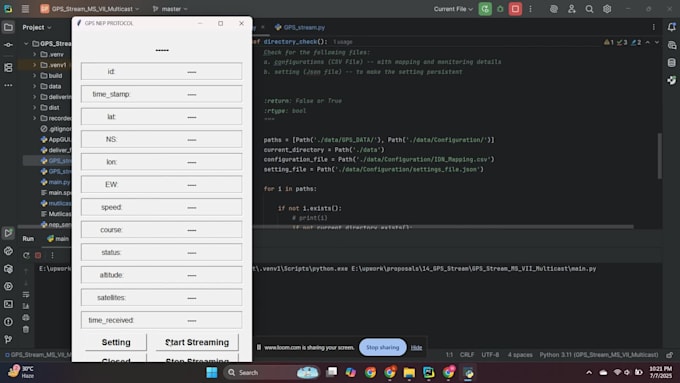
Task: Select the Run tab label in bottom panel
Action: tap(28, 239)
